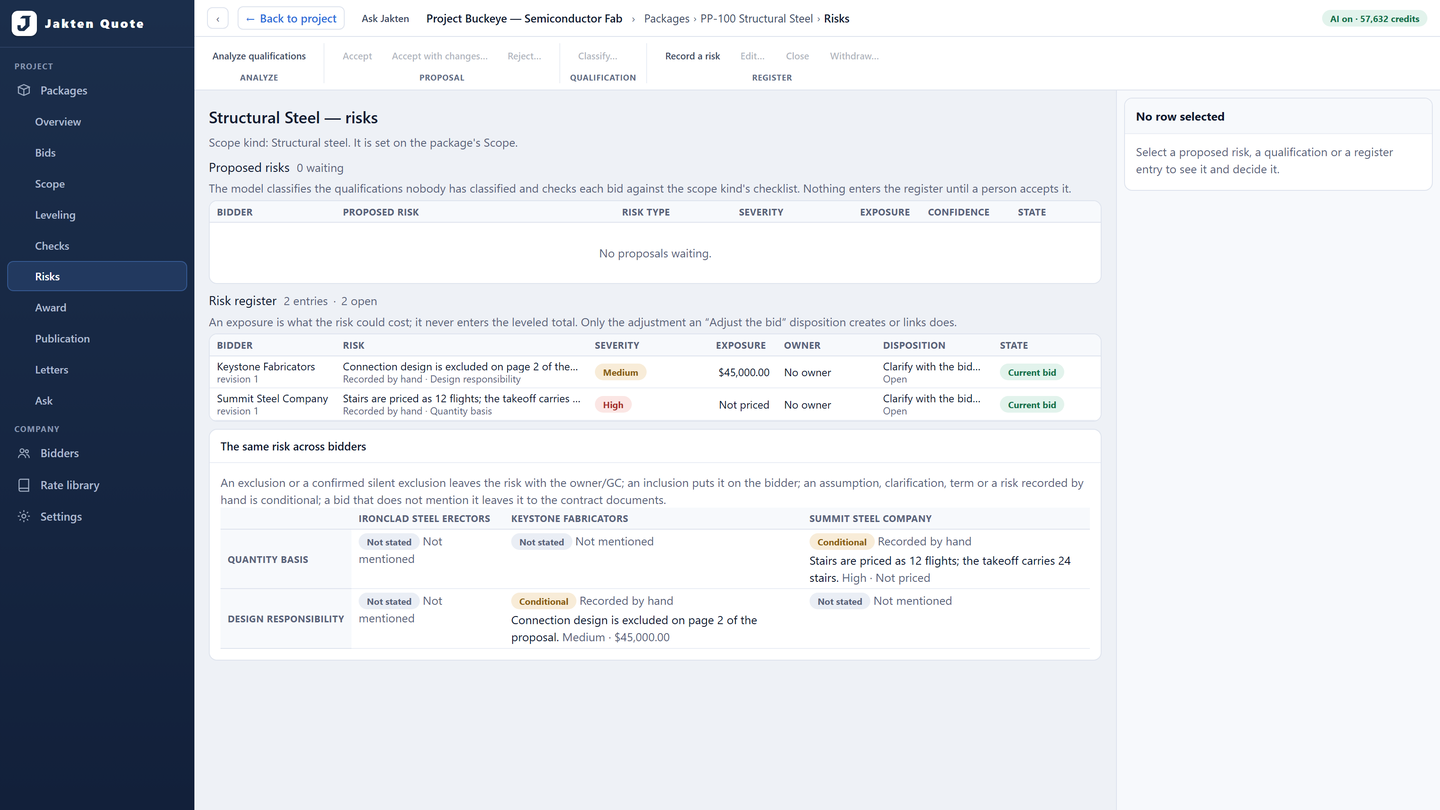
Task: Click the $45,000.00 exposure cell
Action: tap(744, 372)
